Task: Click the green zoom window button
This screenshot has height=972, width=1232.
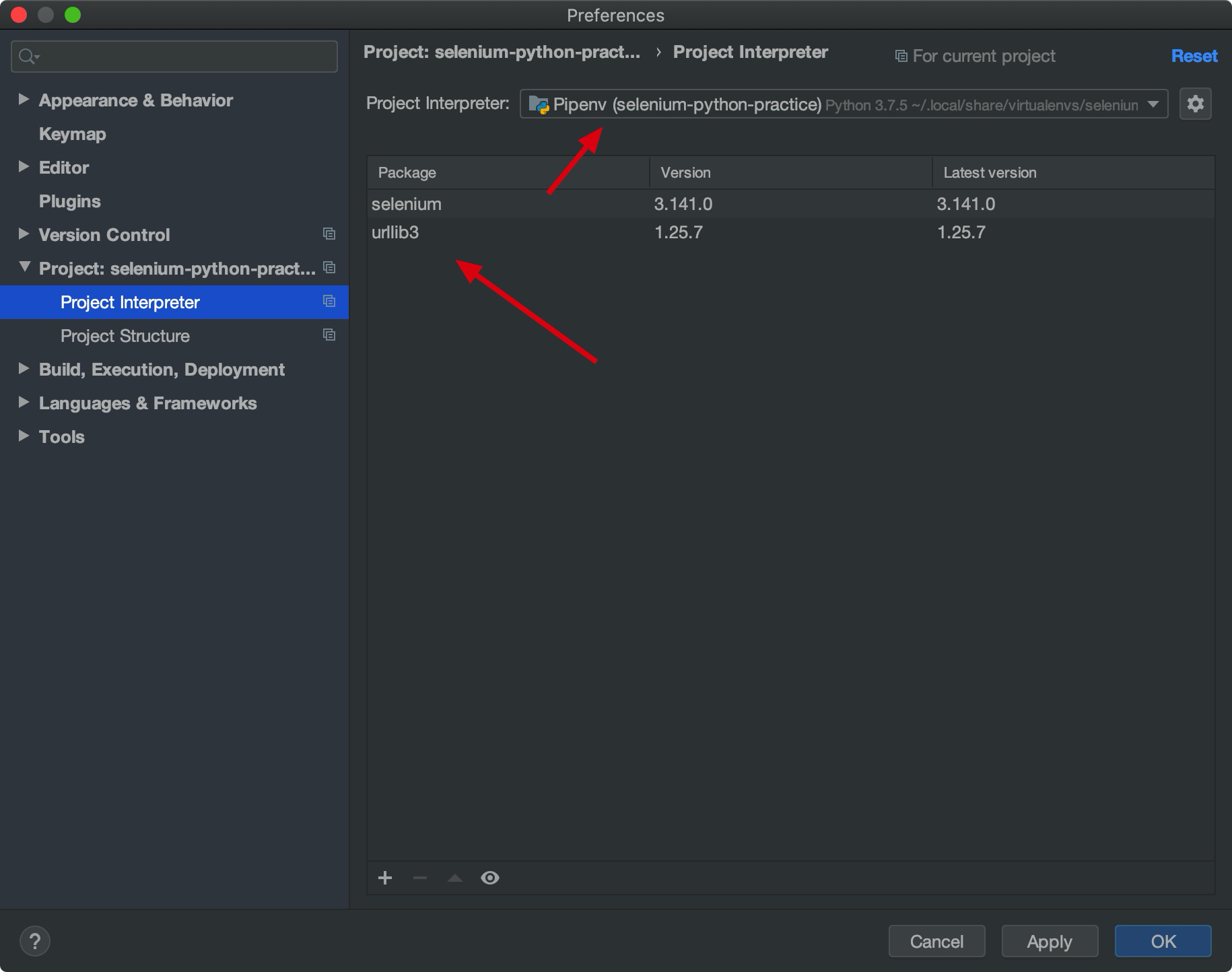Action: (73, 15)
